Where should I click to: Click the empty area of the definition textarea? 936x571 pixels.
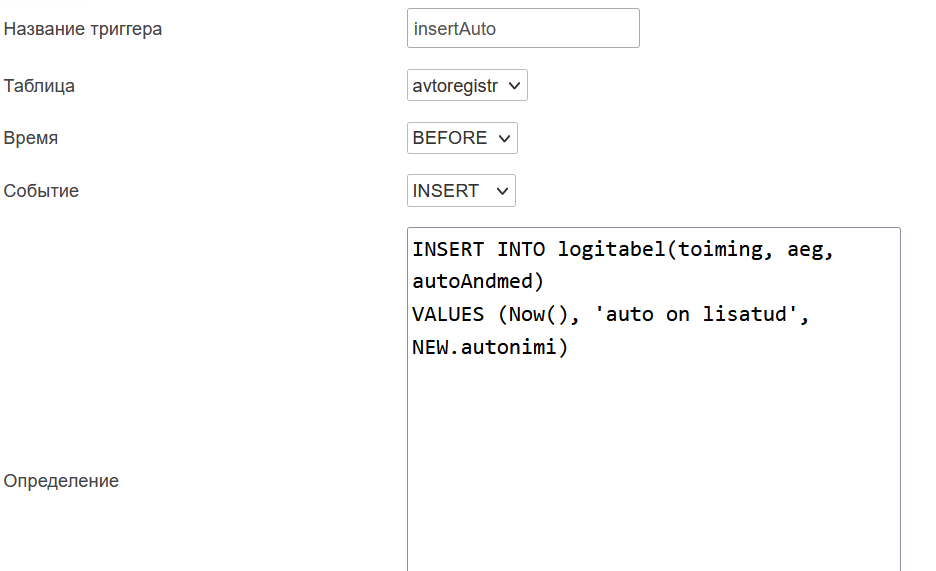click(x=654, y=465)
